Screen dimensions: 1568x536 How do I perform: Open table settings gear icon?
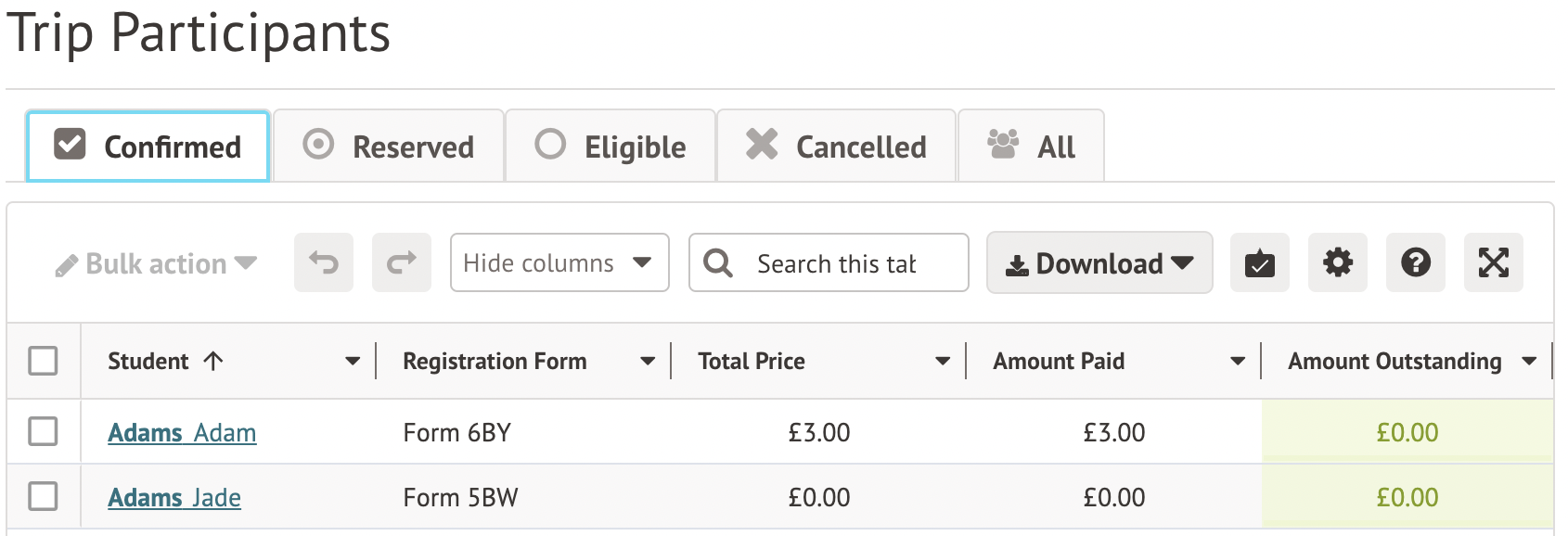pos(1337,263)
